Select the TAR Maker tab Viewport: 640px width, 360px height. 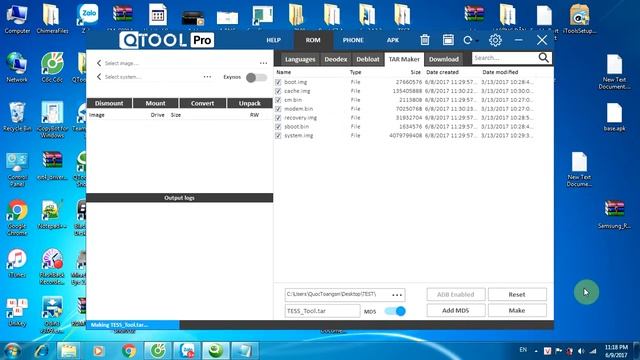click(x=404, y=59)
